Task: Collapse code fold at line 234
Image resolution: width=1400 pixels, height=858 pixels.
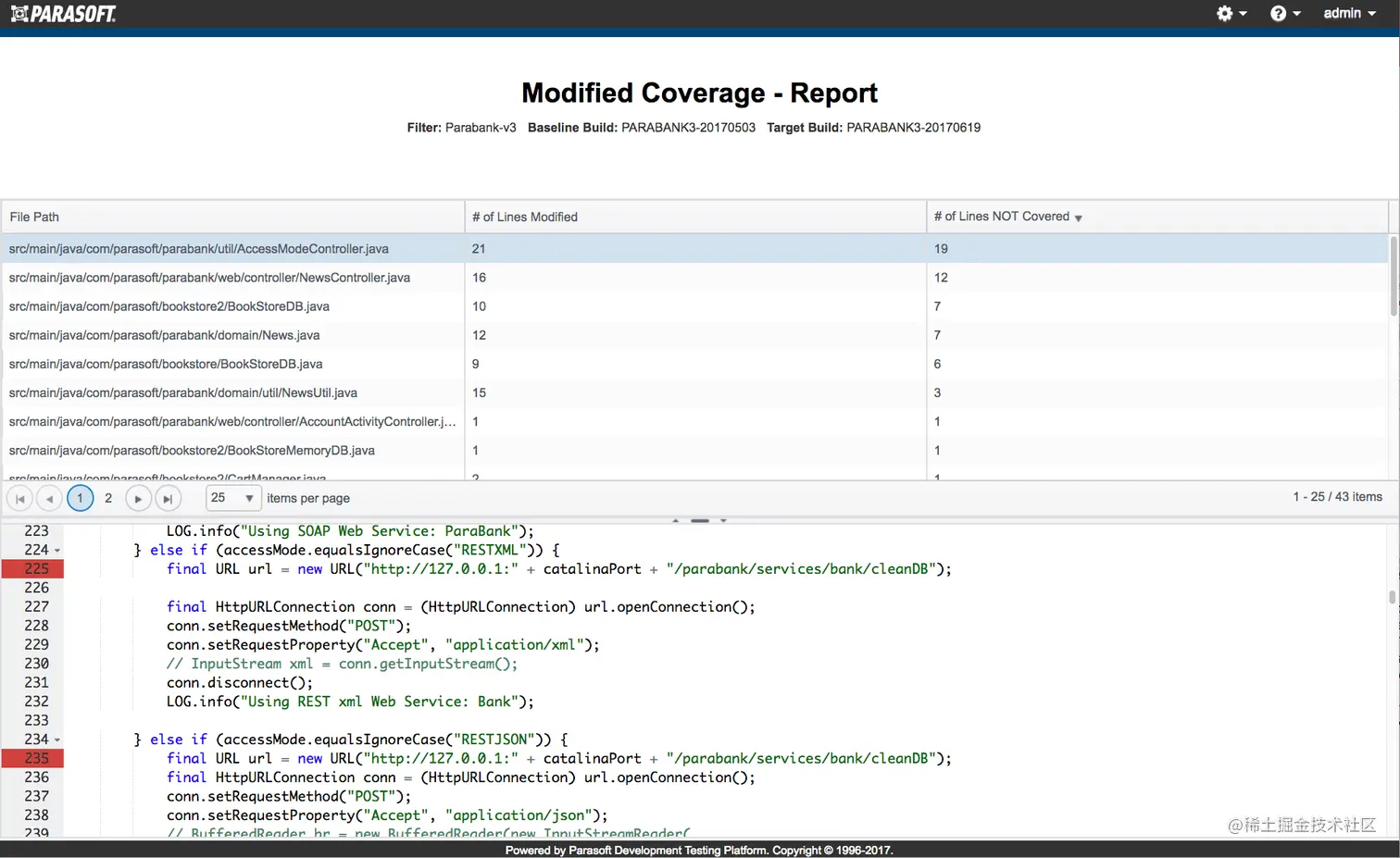Action: 57,740
